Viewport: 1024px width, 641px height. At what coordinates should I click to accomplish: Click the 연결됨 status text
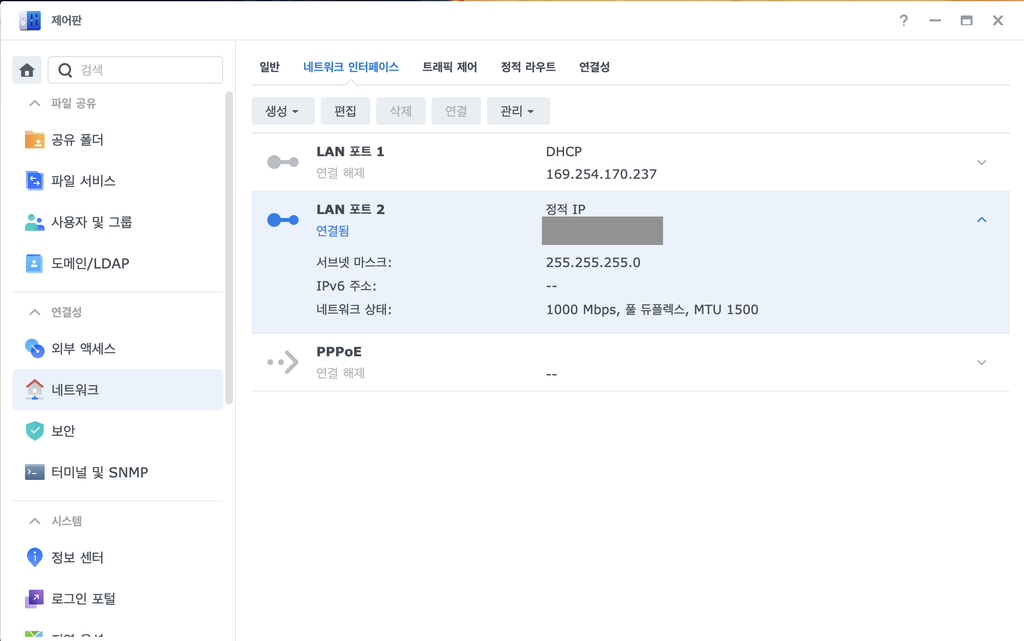[x=332, y=231]
